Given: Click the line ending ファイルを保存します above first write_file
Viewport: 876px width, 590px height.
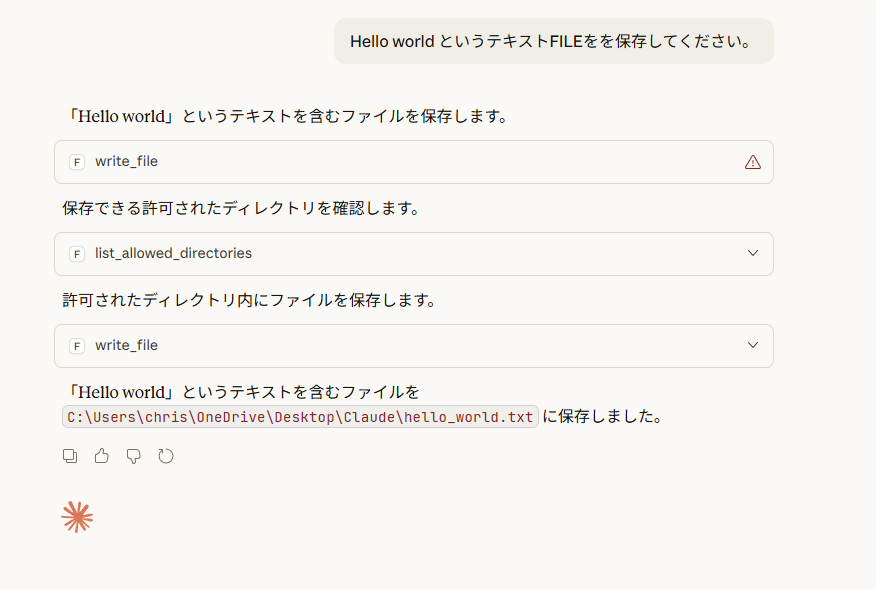Looking at the screenshot, I should tap(287, 116).
